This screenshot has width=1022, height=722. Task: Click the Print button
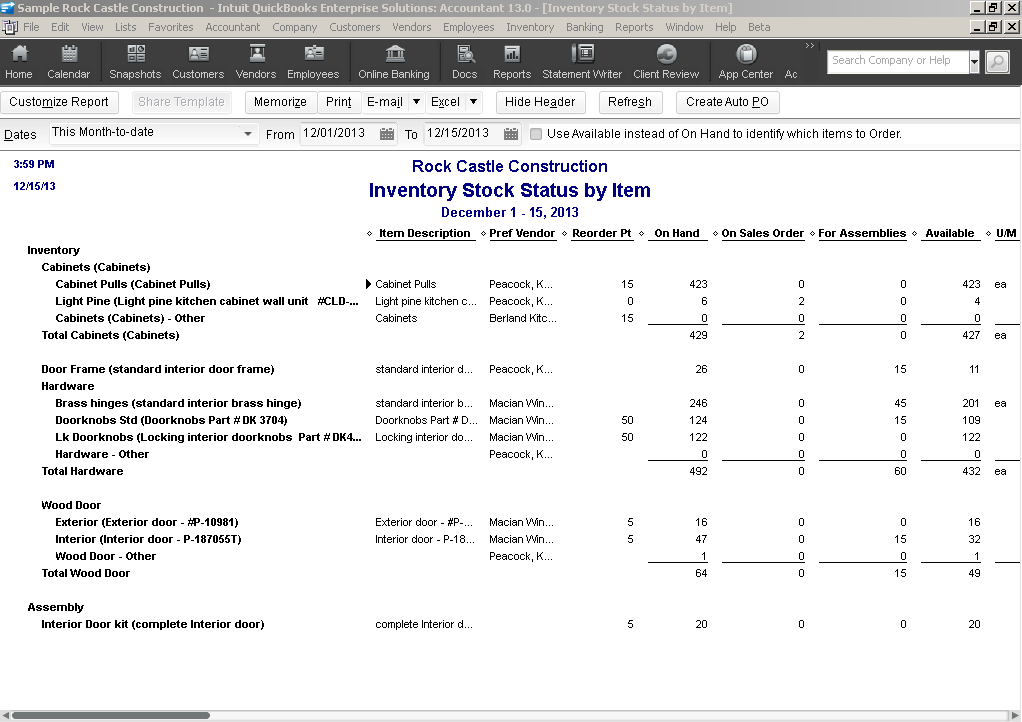pyautogui.click(x=338, y=102)
